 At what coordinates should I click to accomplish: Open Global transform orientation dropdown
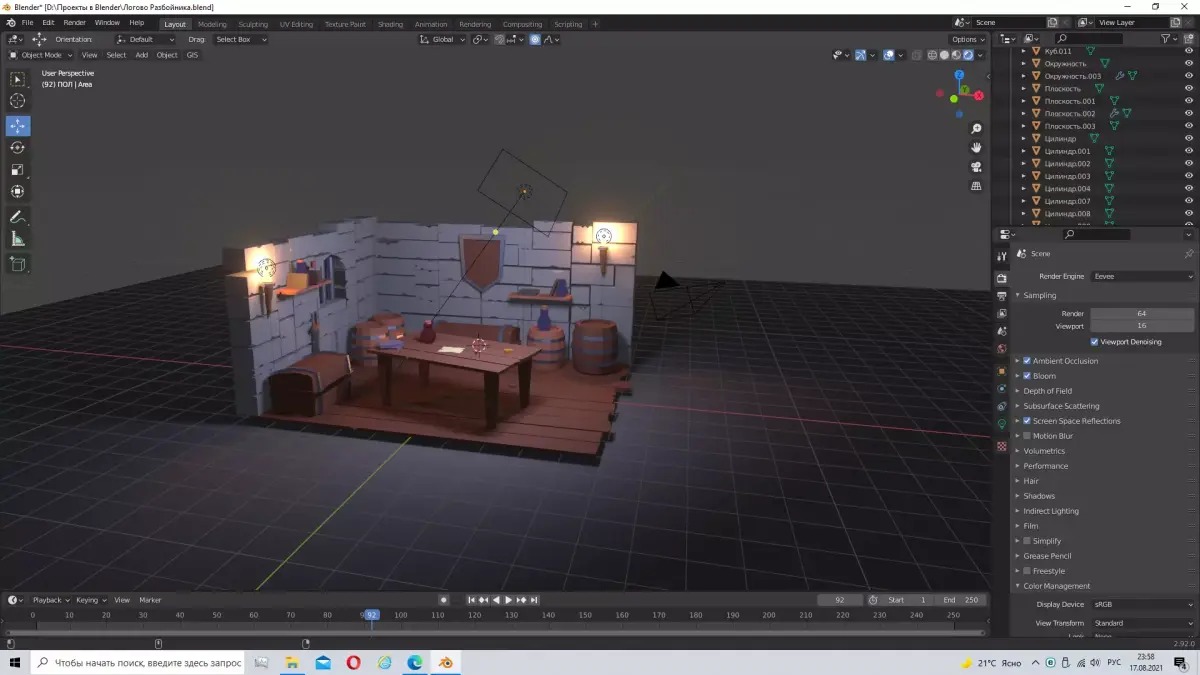[x=443, y=39]
